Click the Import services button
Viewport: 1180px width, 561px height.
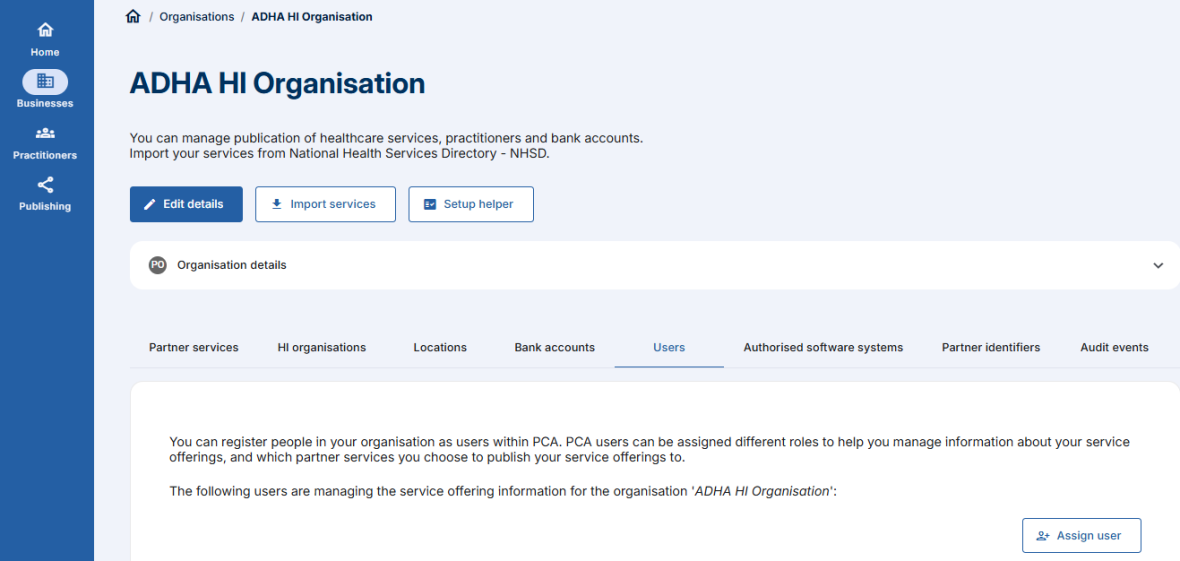pyautogui.click(x=325, y=204)
